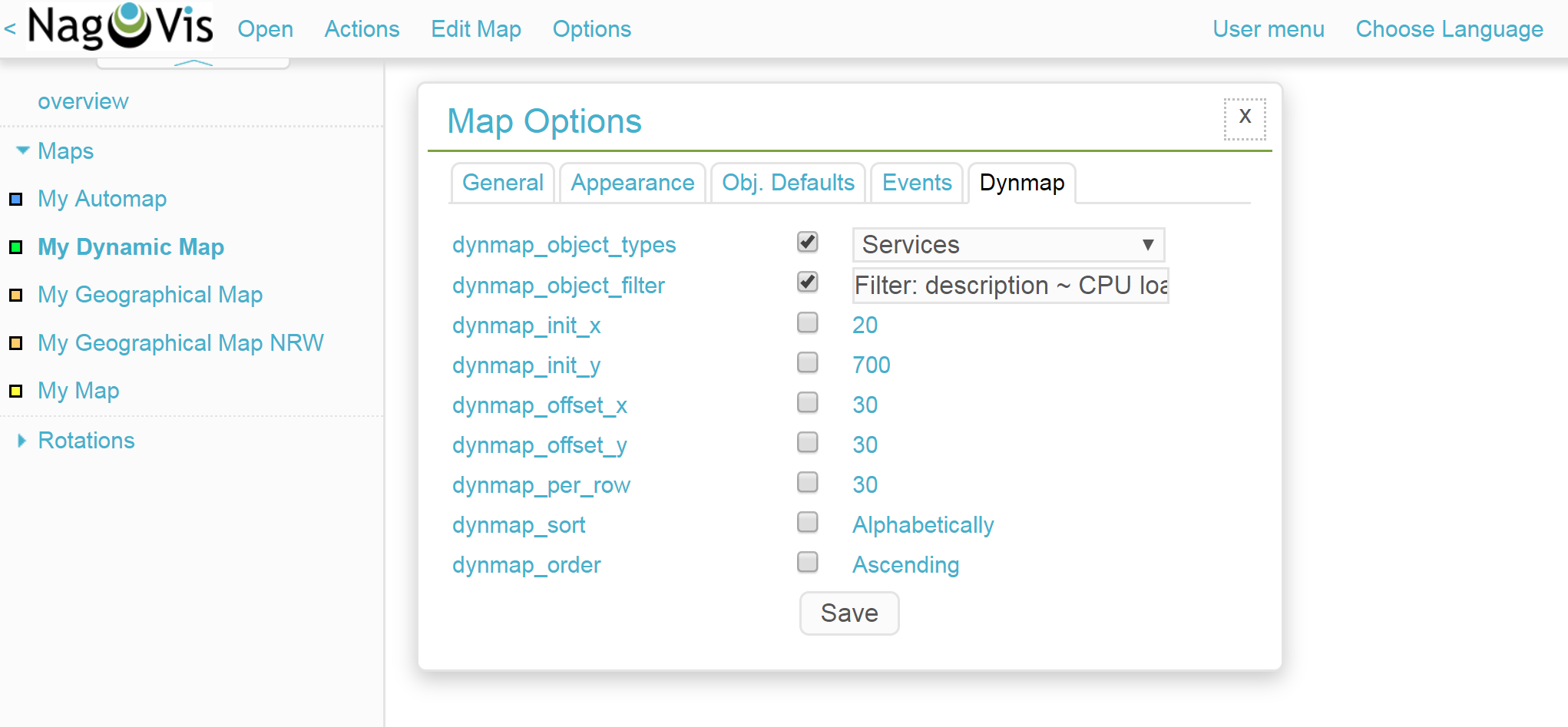Click the green square icon for My Dynamic Map

coord(16,247)
